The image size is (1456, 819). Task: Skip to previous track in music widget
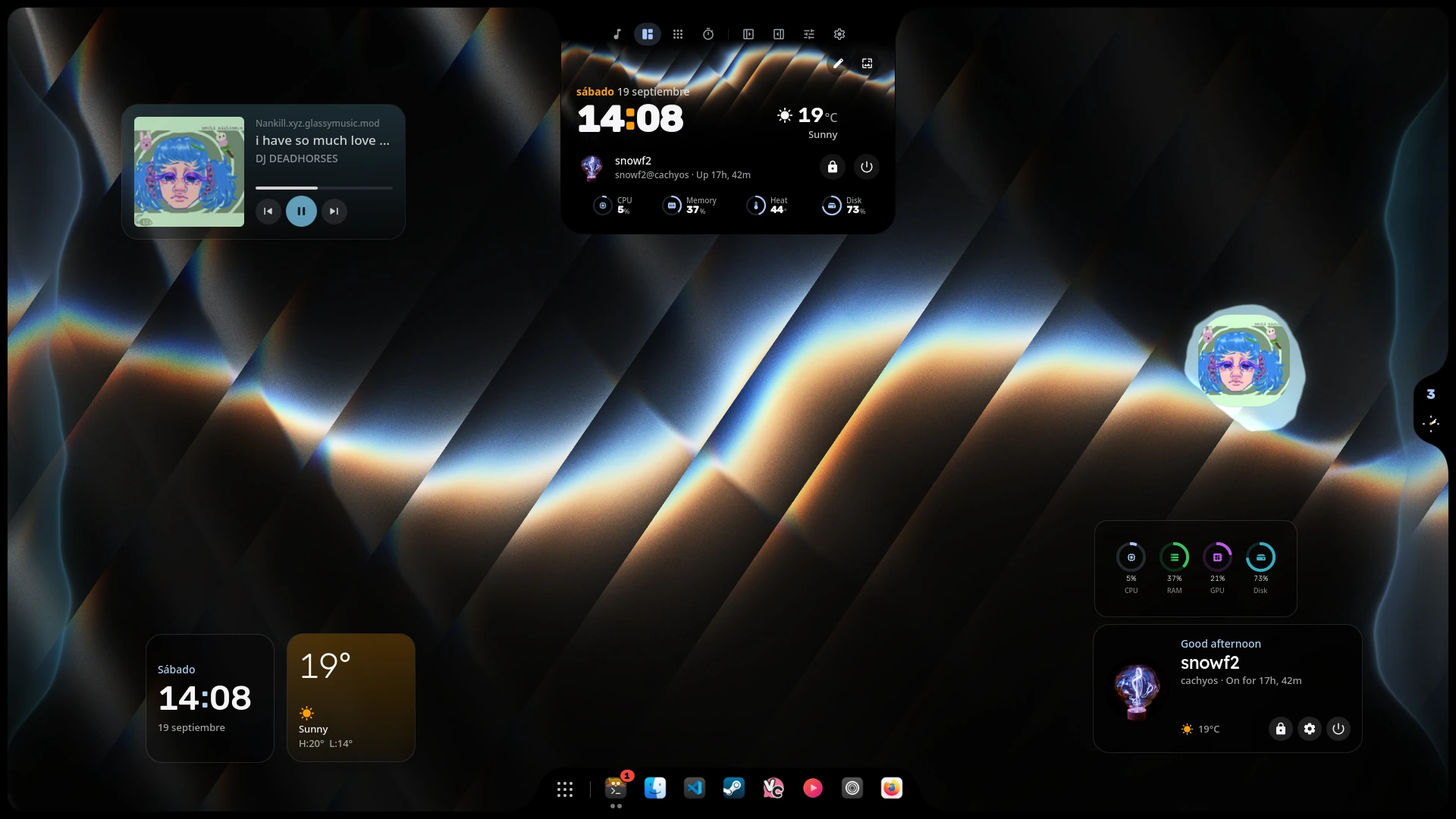click(x=268, y=212)
